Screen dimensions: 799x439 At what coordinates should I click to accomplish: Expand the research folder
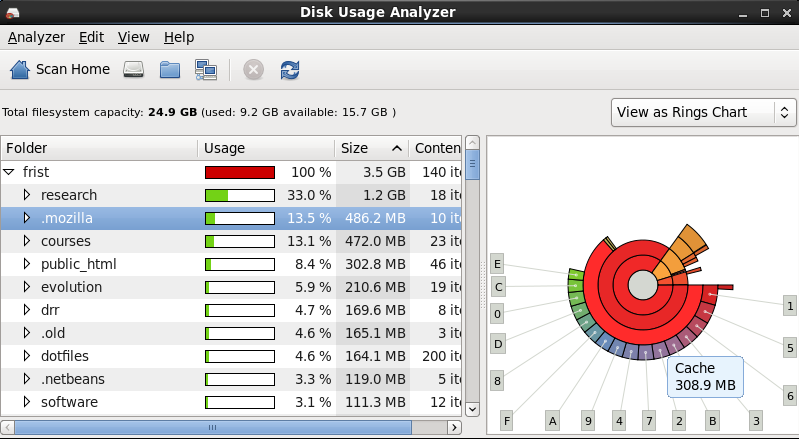click(x=27, y=195)
